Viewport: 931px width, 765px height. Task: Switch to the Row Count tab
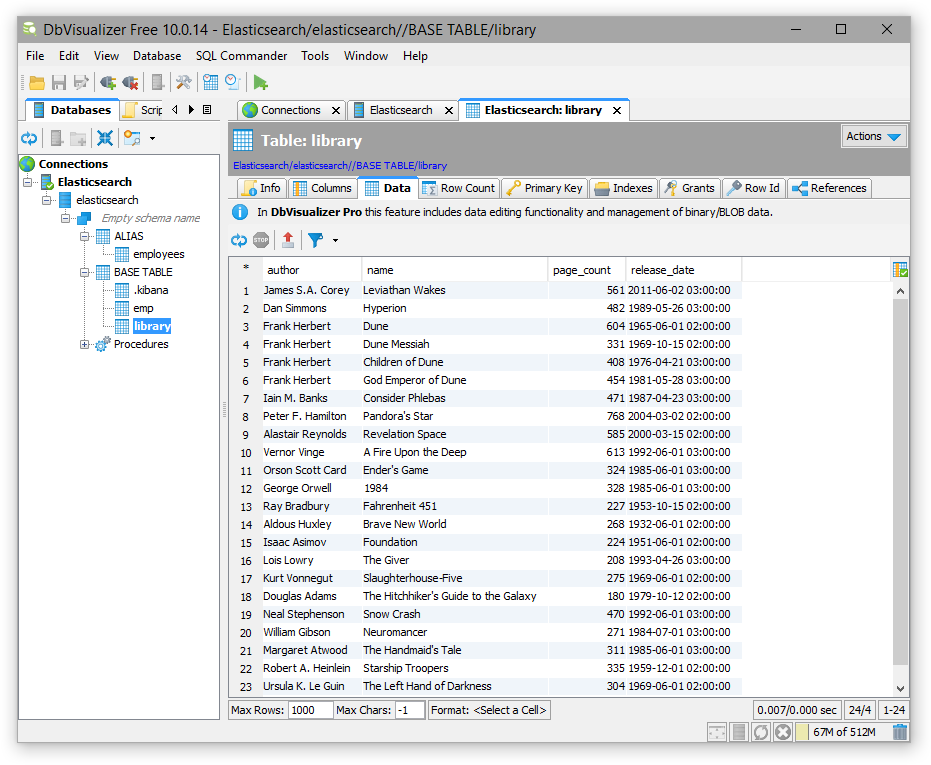tap(458, 188)
